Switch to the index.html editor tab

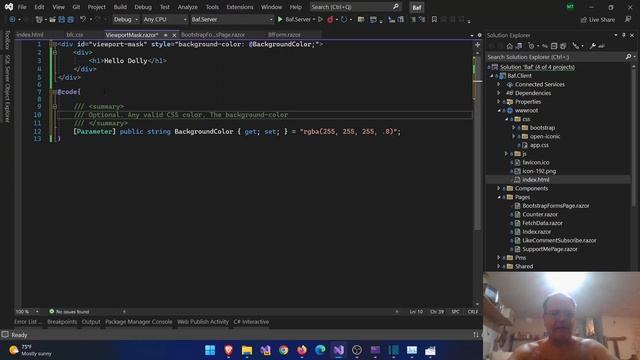pos(30,35)
